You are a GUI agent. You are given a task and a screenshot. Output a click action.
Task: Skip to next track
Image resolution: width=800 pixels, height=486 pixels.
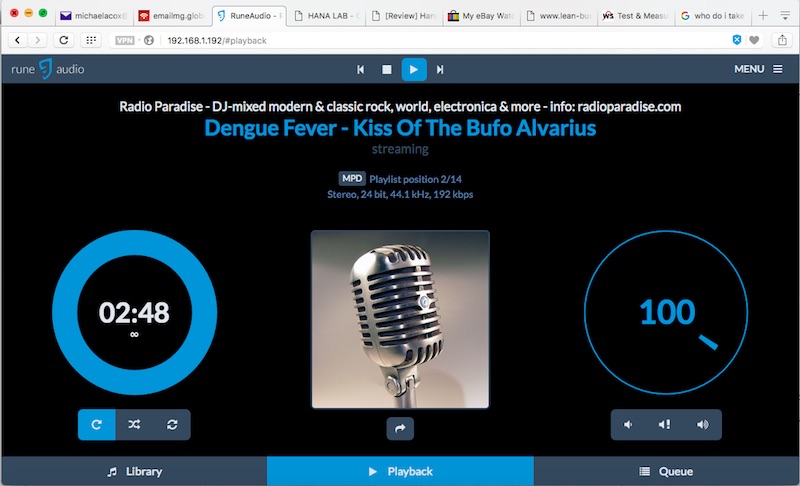point(439,69)
